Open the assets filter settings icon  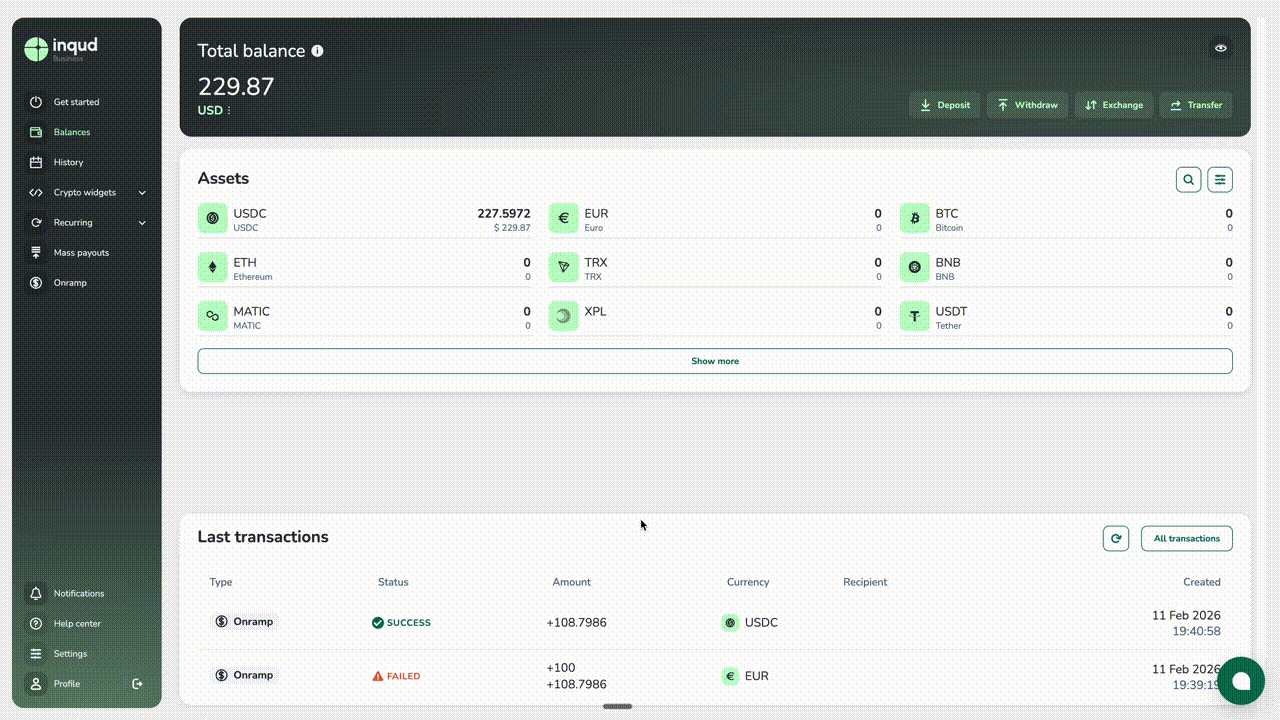tap(1220, 180)
